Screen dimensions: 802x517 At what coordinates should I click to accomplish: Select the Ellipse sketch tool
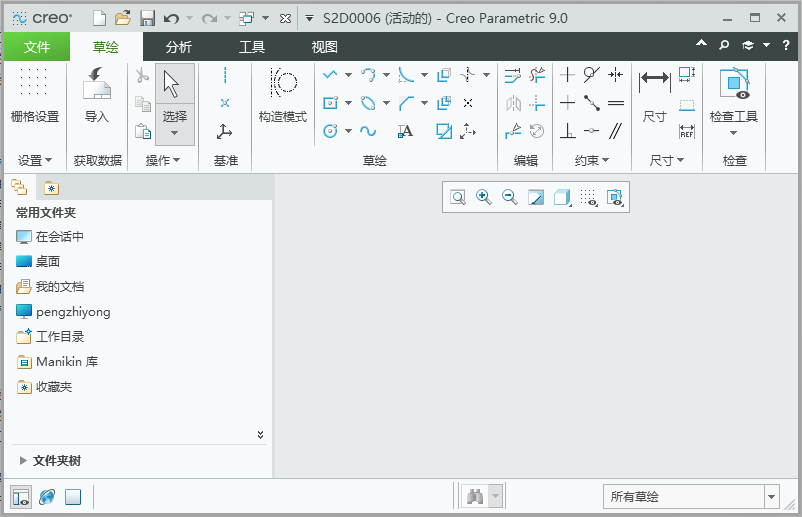(368, 103)
